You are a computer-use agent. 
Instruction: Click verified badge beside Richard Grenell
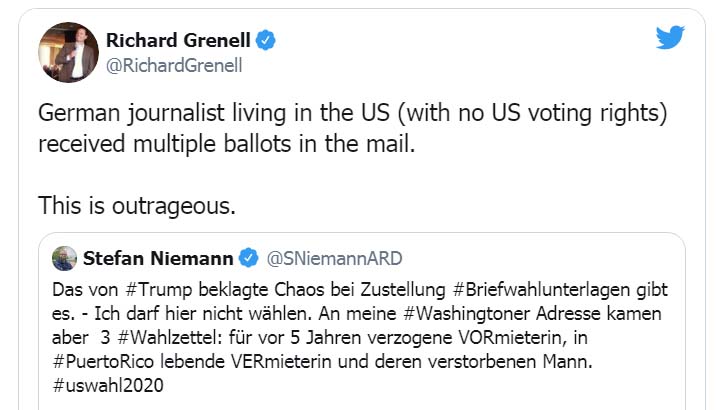266,41
